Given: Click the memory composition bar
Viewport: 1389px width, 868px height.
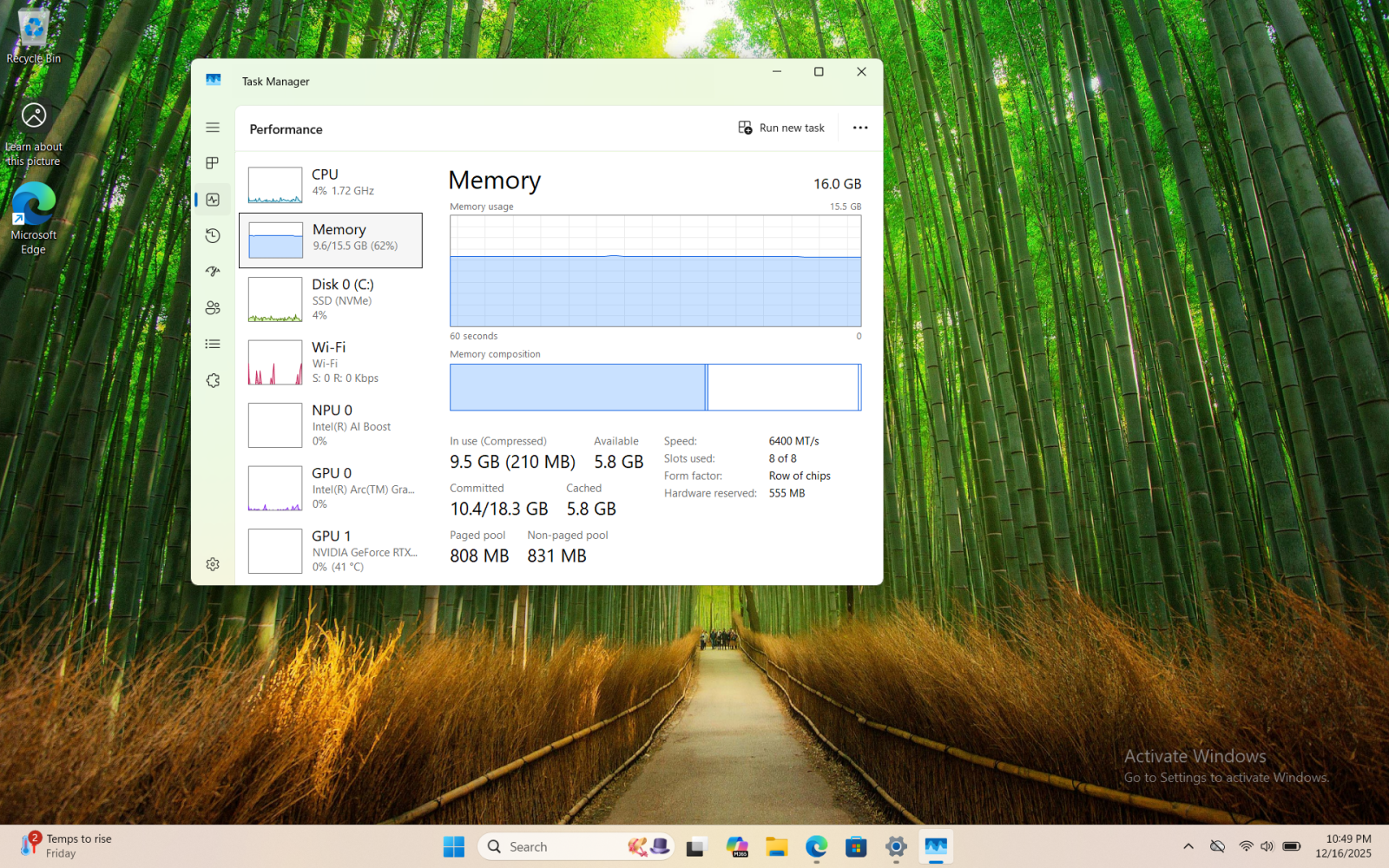Looking at the screenshot, I should [x=655, y=387].
